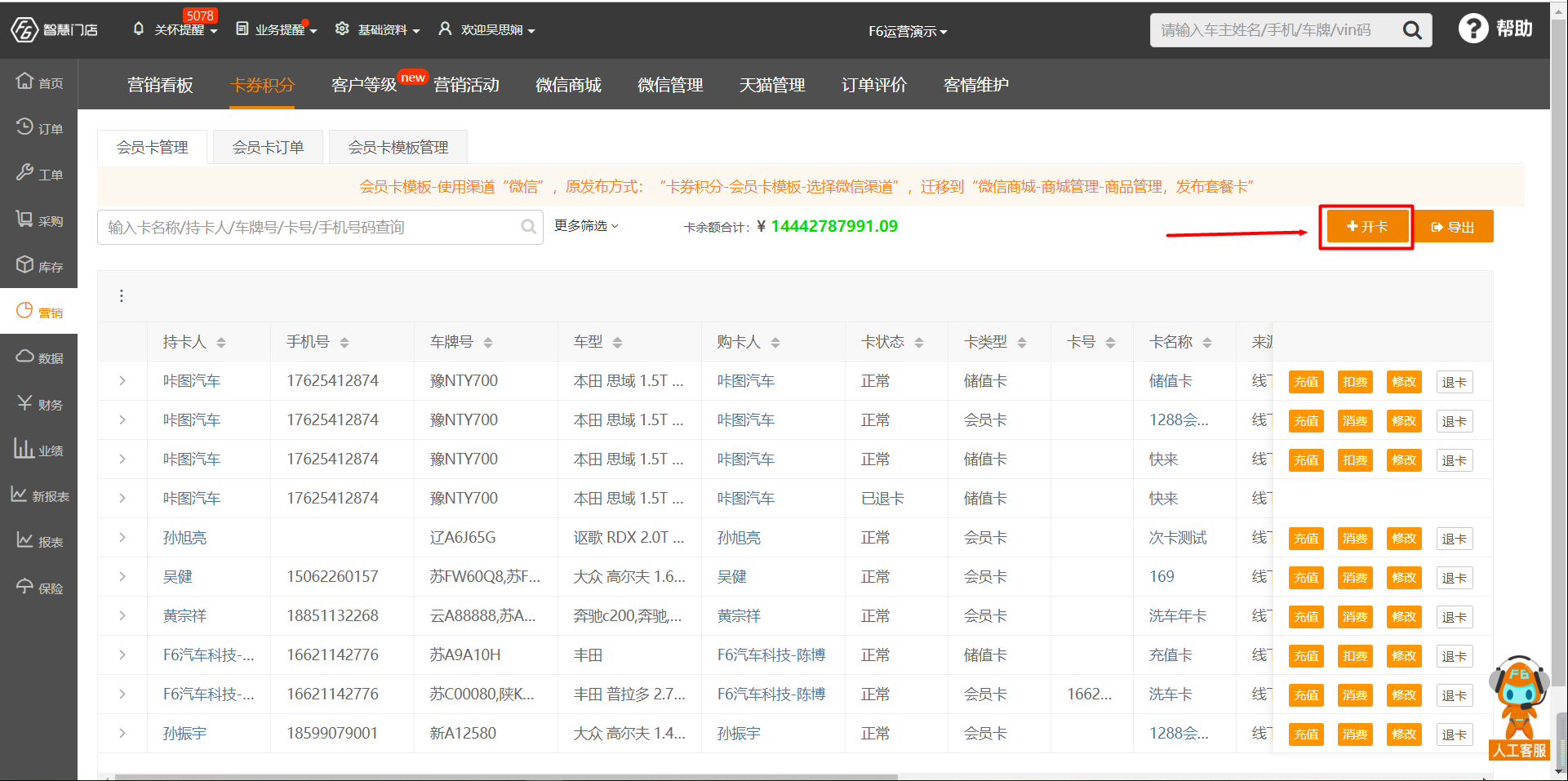Click 修改 for 黄宗祥 row

[x=1404, y=617]
